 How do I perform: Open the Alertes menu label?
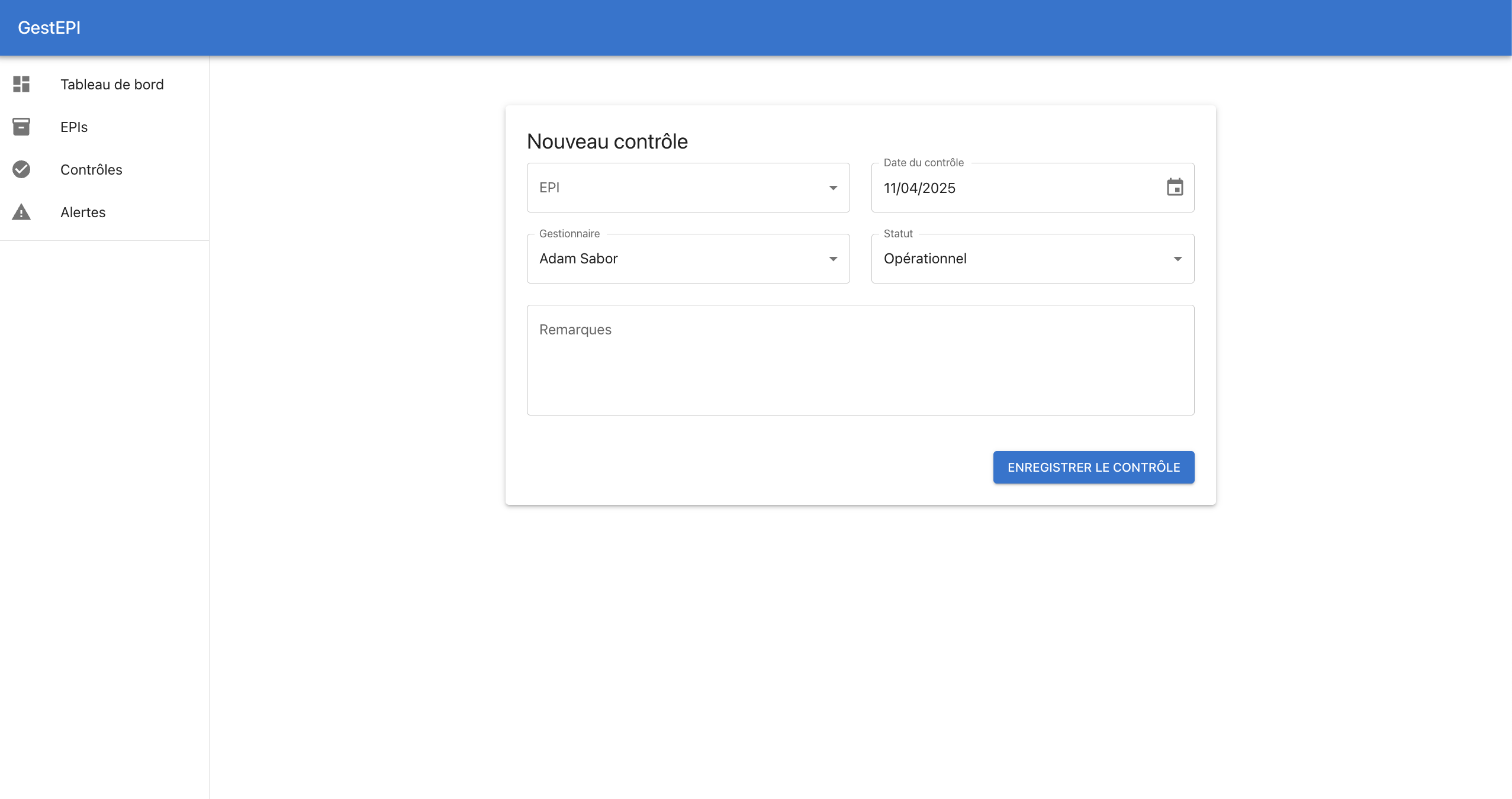[83, 212]
